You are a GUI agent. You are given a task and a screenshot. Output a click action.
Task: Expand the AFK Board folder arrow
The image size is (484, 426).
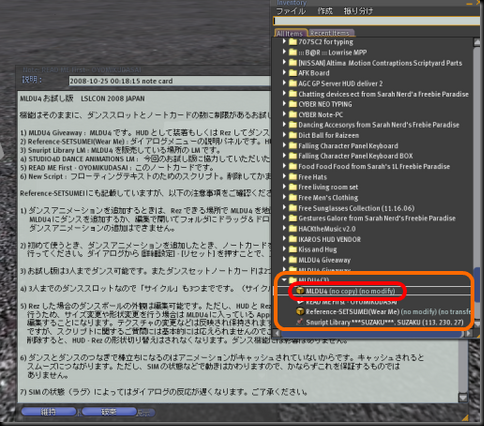coord(284,72)
